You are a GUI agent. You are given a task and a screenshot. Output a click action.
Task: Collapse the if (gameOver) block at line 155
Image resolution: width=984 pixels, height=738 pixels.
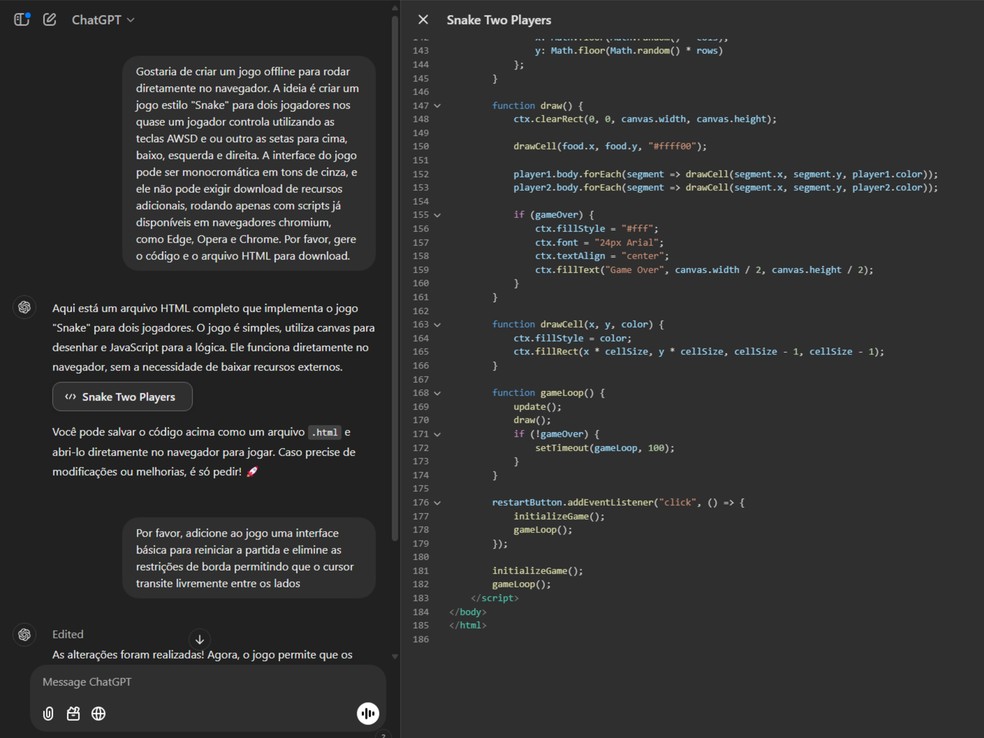tap(437, 215)
